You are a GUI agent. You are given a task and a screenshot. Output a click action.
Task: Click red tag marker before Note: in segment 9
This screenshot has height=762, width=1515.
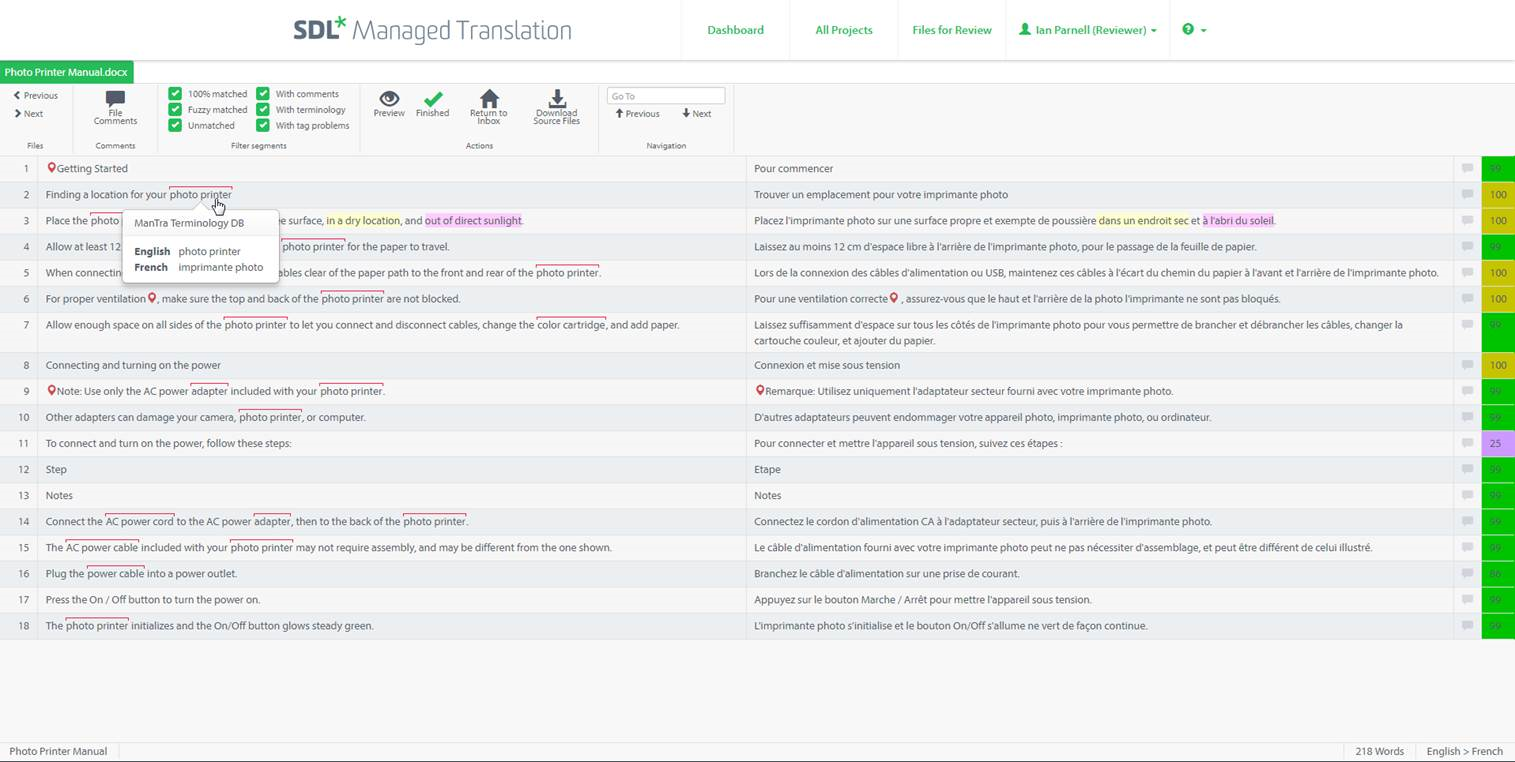(51, 390)
